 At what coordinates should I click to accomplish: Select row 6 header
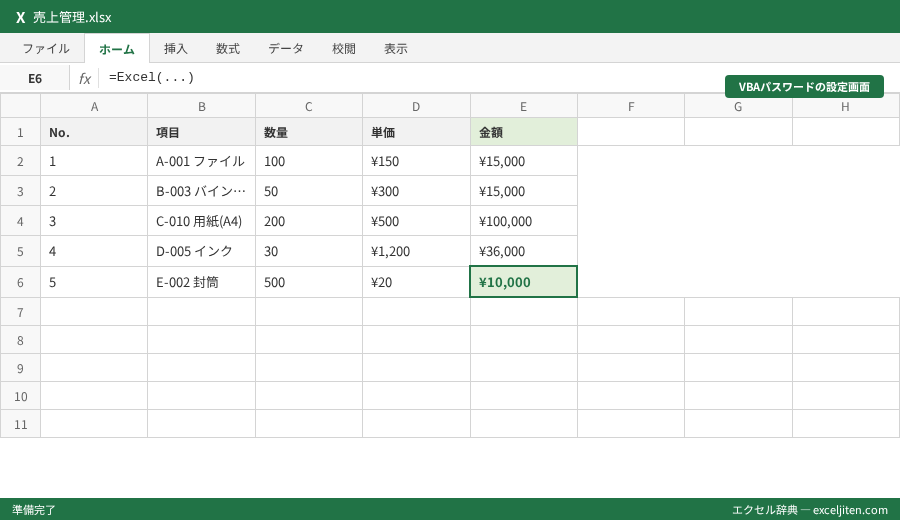[x=20, y=282]
